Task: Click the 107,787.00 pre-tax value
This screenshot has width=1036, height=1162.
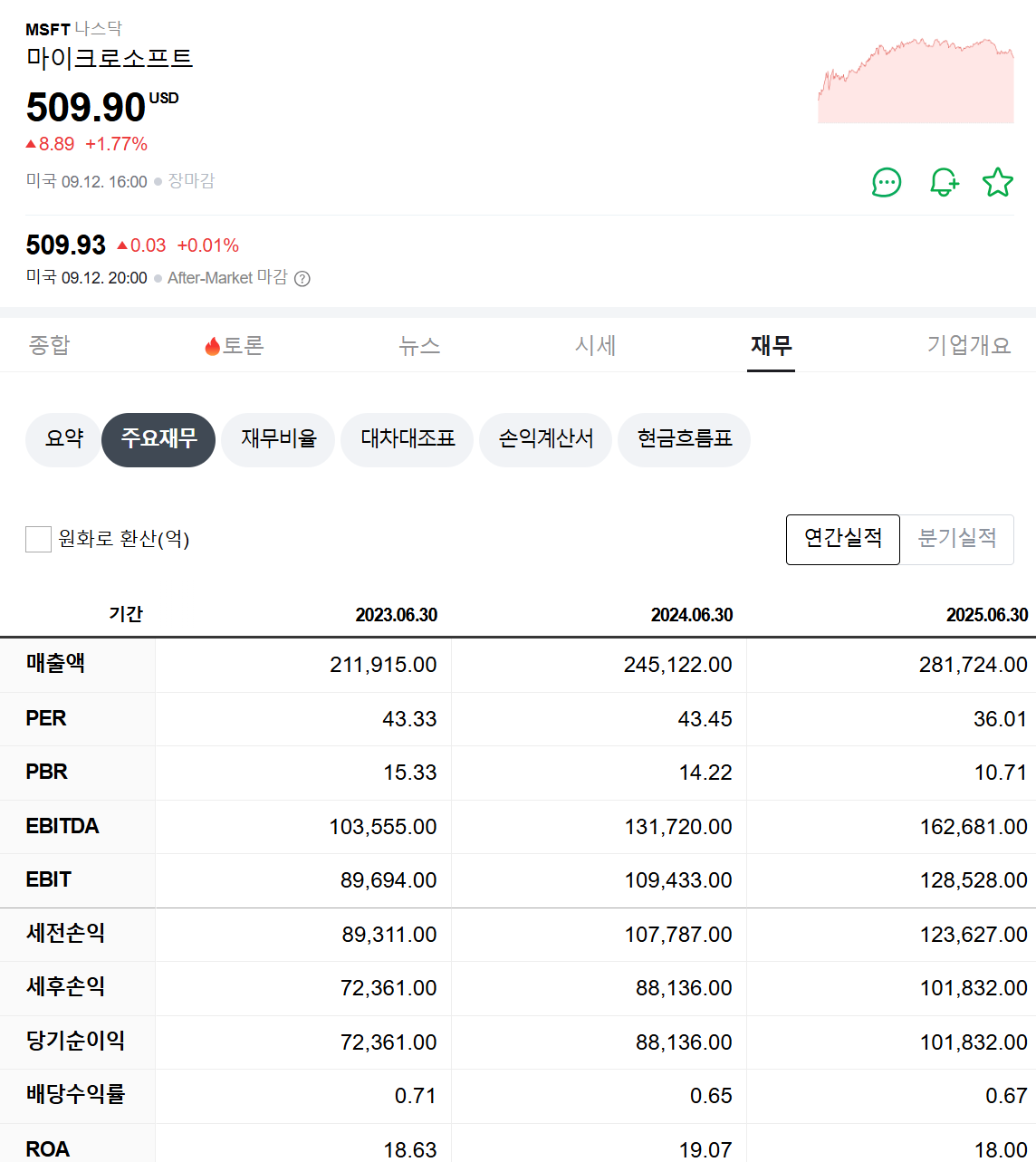Action: coord(678,935)
